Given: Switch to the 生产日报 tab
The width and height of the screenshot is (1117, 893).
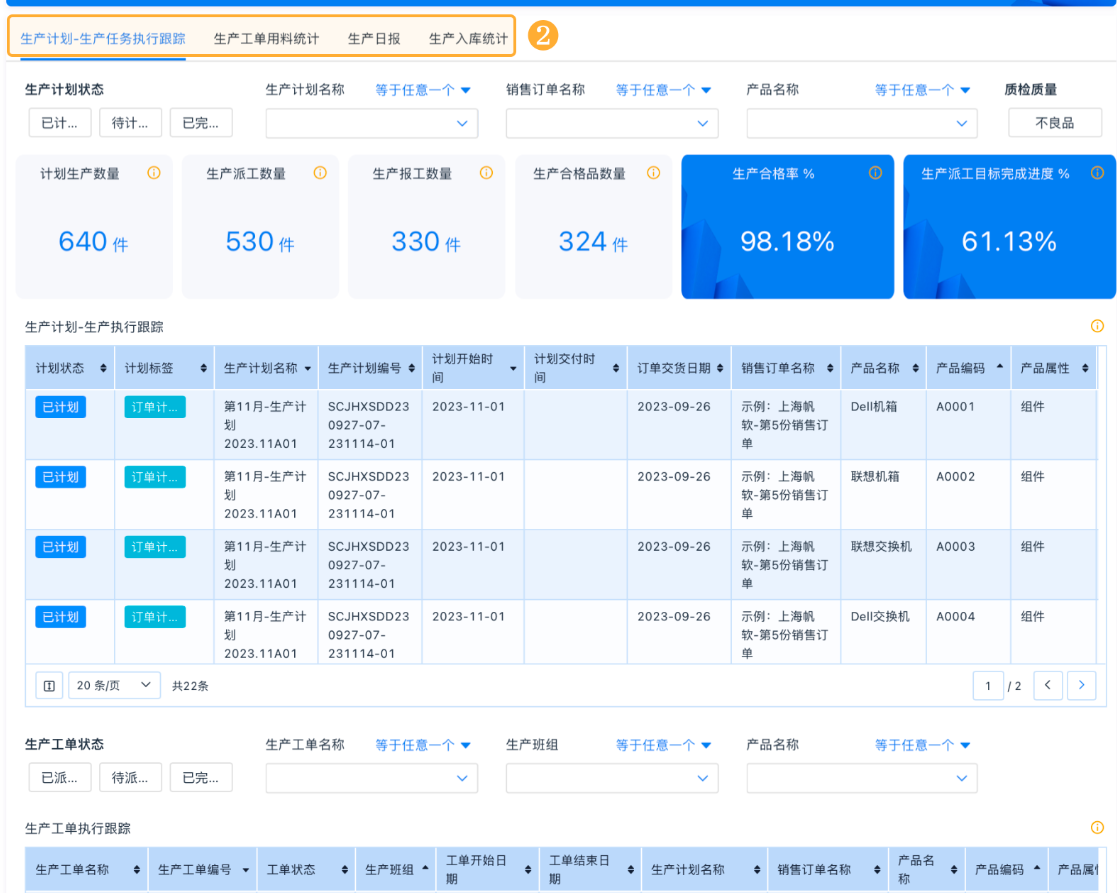Looking at the screenshot, I should [x=374, y=38].
